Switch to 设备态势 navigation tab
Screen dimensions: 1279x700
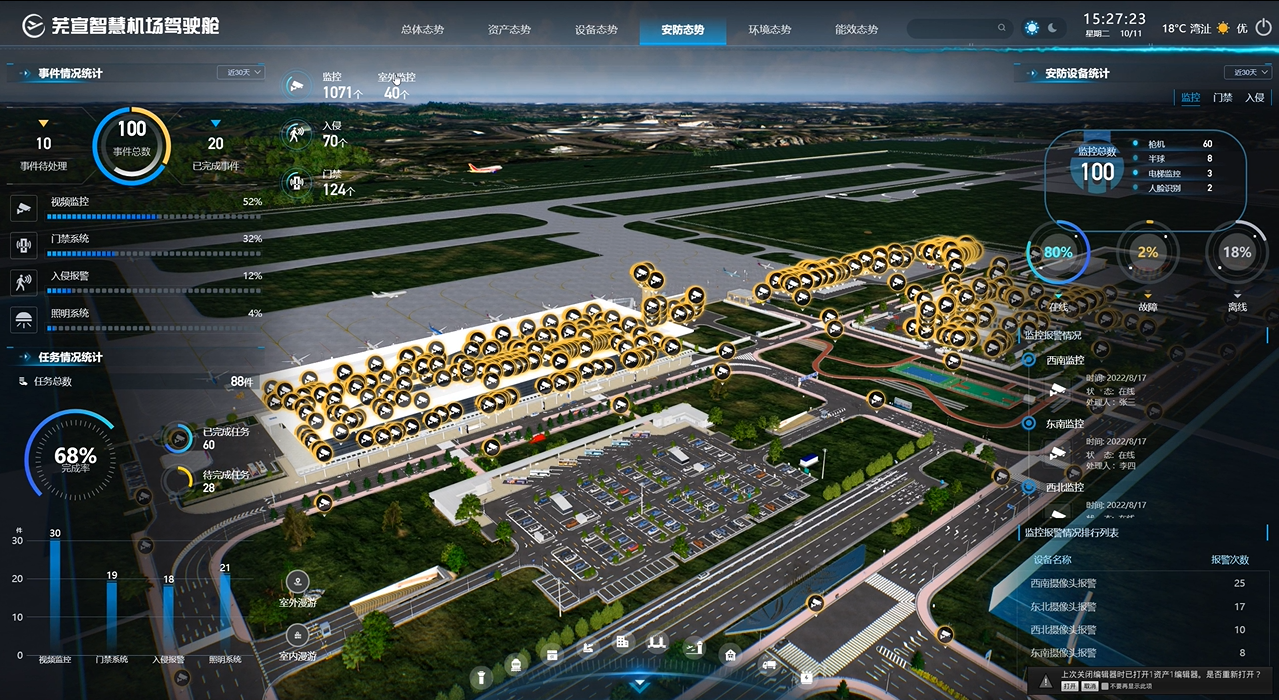tap(596, 30)
